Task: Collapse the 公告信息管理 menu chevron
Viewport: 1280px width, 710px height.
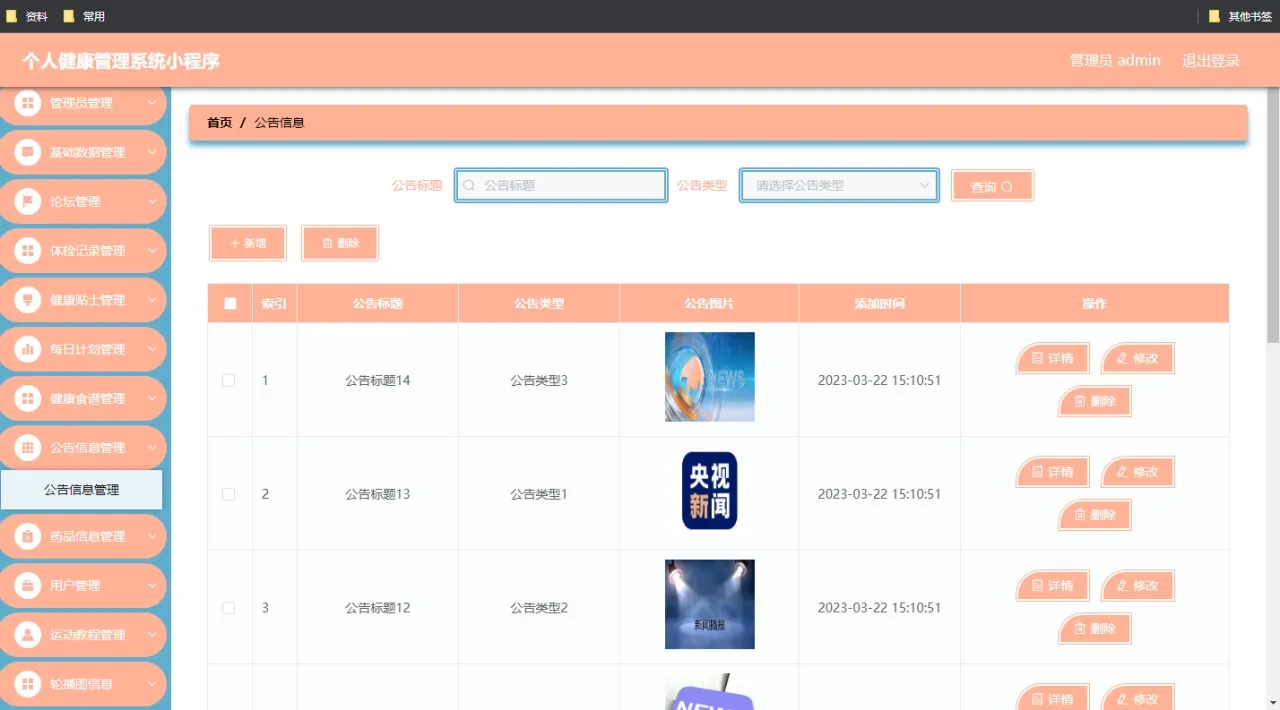Action: coord(152,447)
